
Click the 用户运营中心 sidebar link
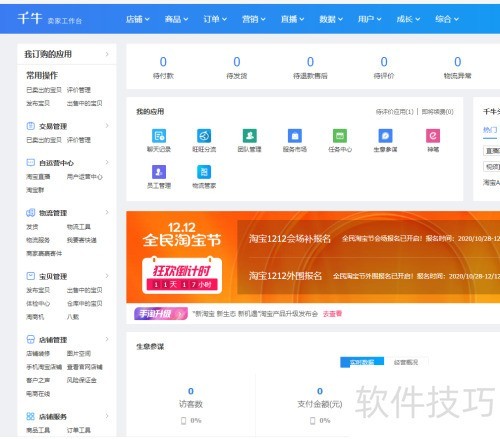click(85, 176)
